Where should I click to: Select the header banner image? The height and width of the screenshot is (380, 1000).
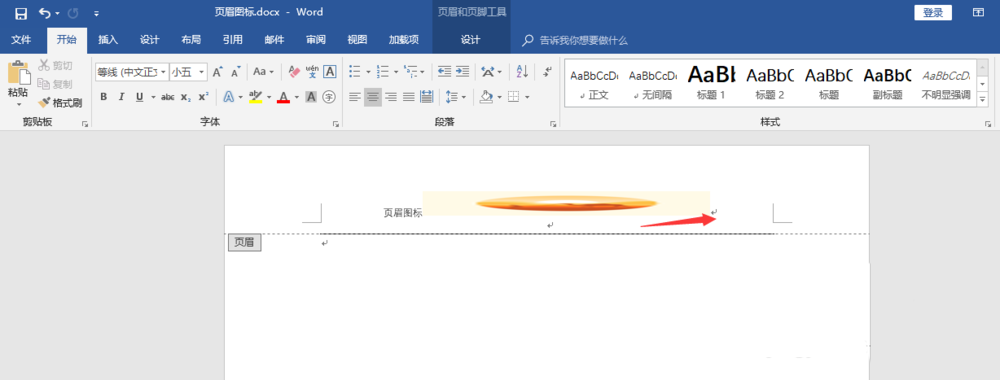pos(566,204)
